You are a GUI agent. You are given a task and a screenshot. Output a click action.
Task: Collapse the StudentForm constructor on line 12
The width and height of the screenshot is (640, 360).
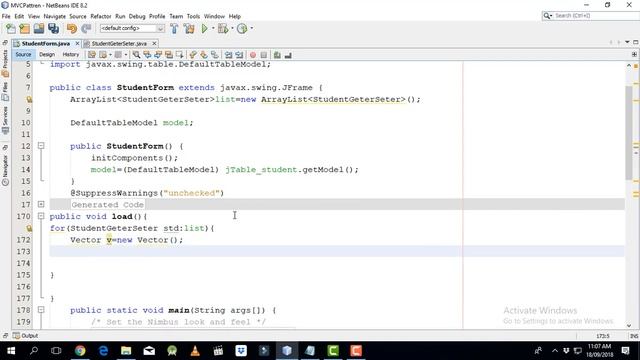[41, 145]
